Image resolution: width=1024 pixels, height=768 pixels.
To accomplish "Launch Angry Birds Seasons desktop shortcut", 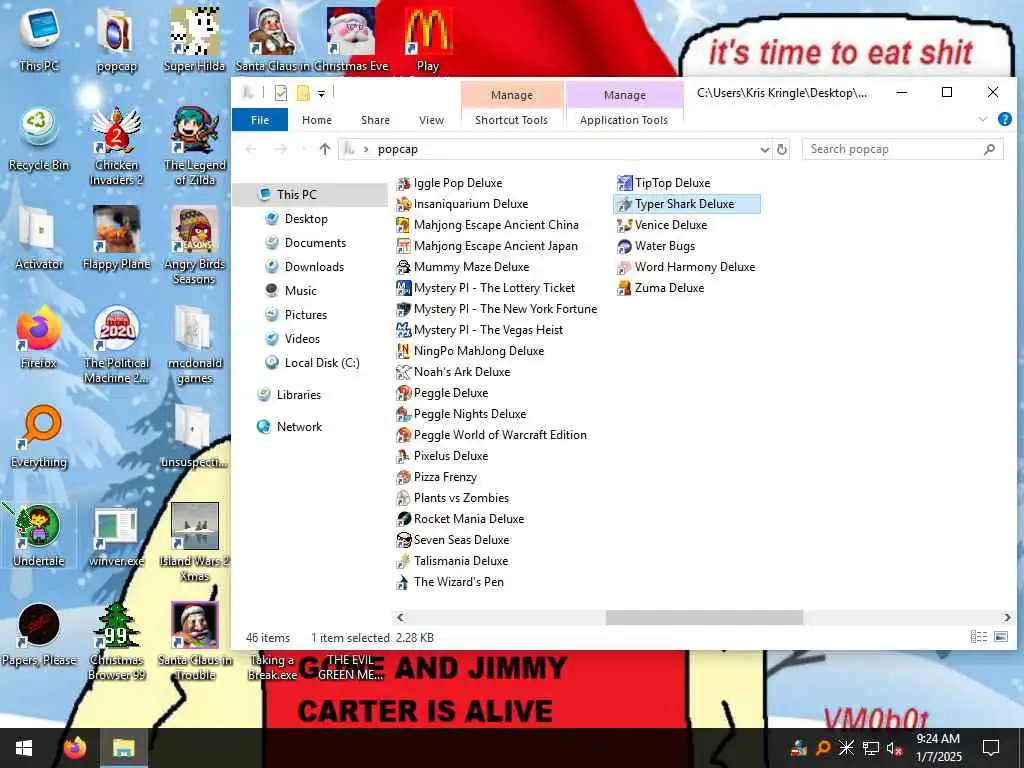I will click(x=195, y=245).
